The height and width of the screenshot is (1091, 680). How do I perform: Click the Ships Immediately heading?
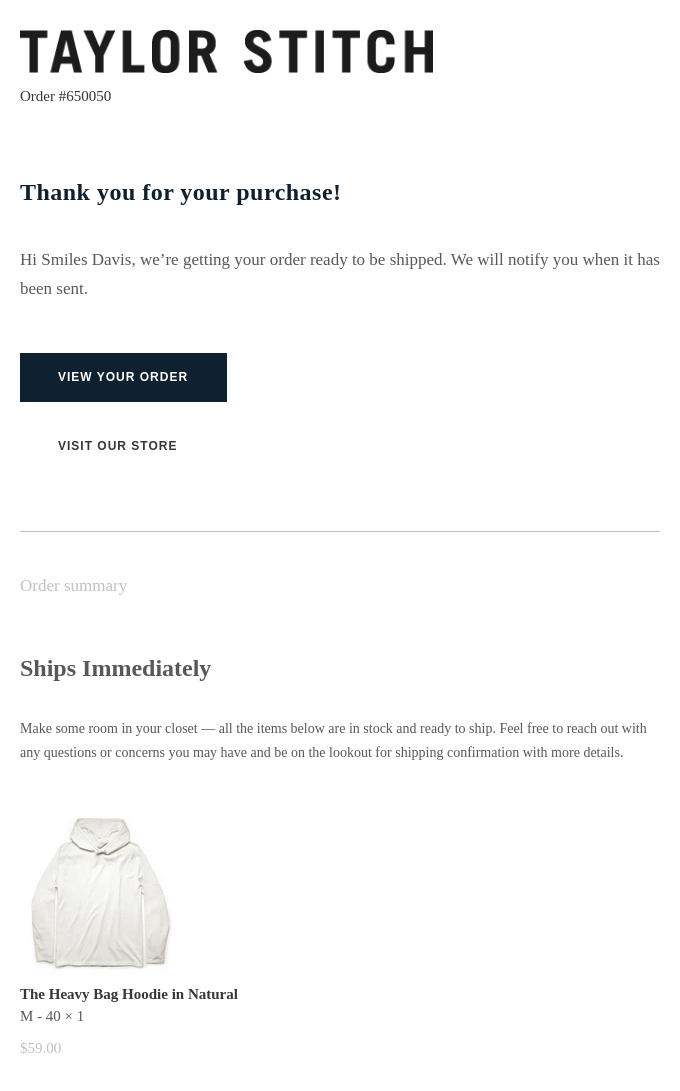(115, 668)
